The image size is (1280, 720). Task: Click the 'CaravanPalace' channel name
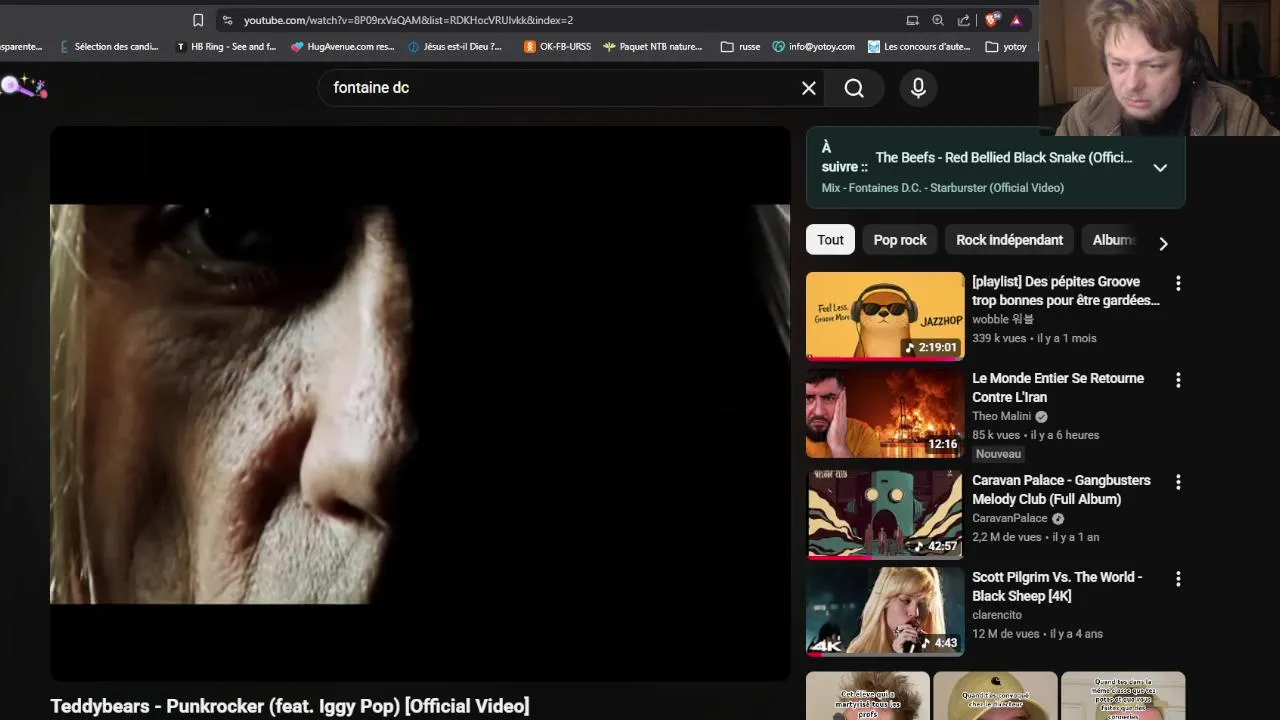coord(1009,518)
